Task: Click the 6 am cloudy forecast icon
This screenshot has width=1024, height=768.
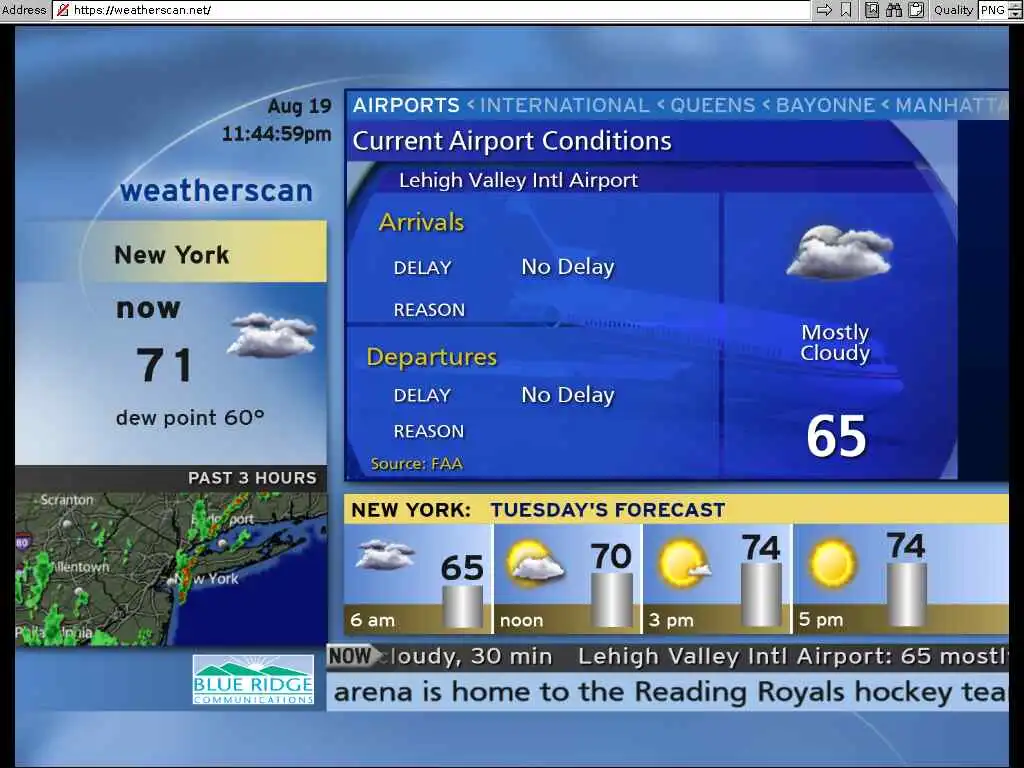Action: click(x=385, y=555)
